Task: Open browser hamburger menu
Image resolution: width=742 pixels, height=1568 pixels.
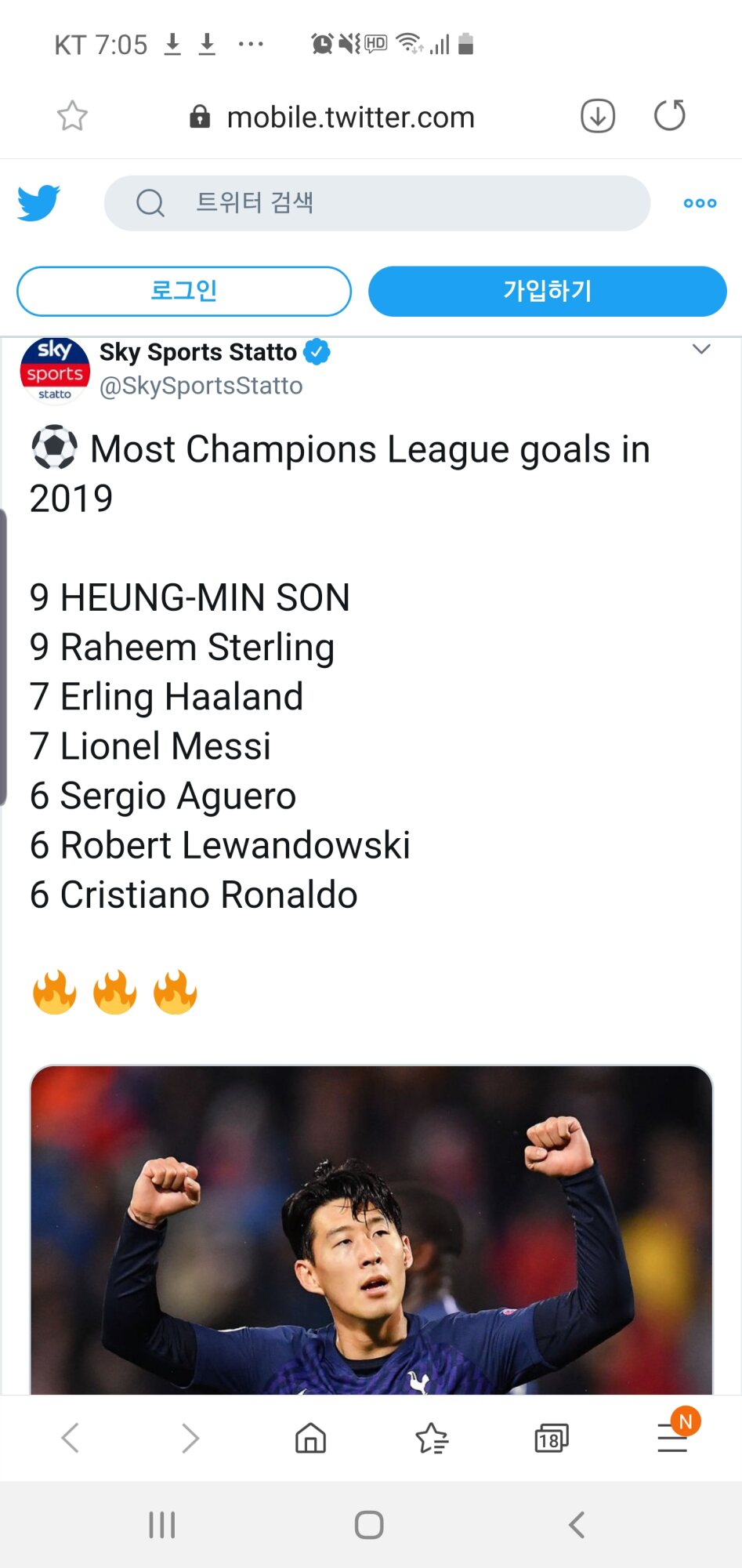Action: coord(672,1438)
